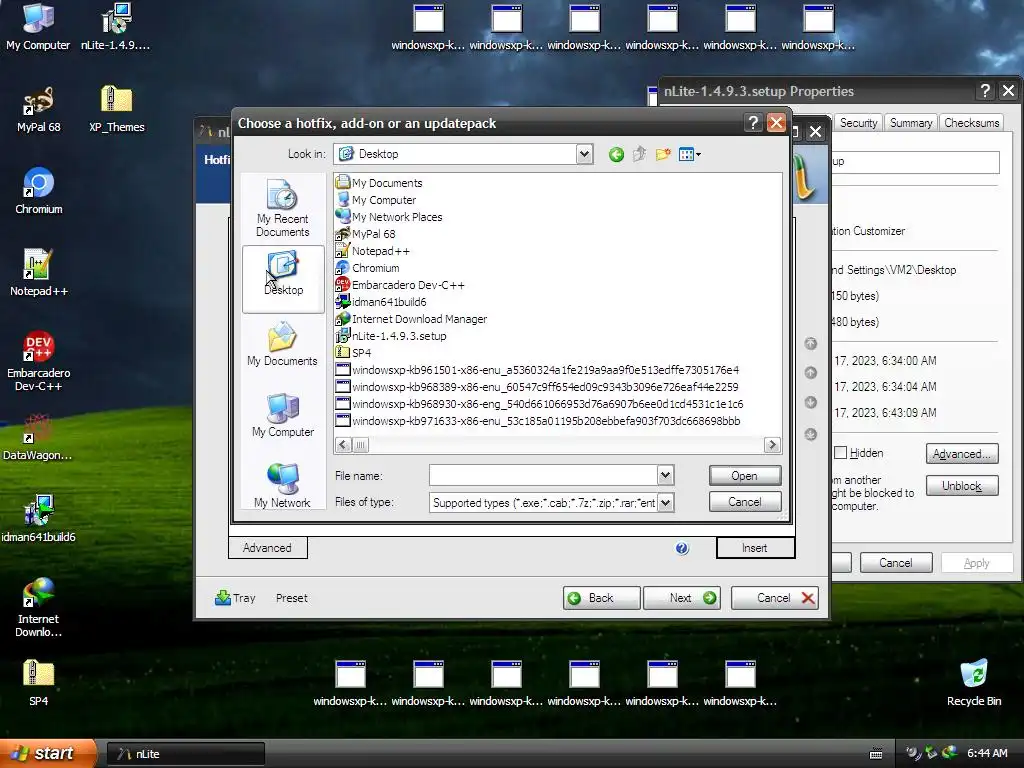Select Notepad++ in the file list
The image size is (1024, 768).
(x=372, y=251)
